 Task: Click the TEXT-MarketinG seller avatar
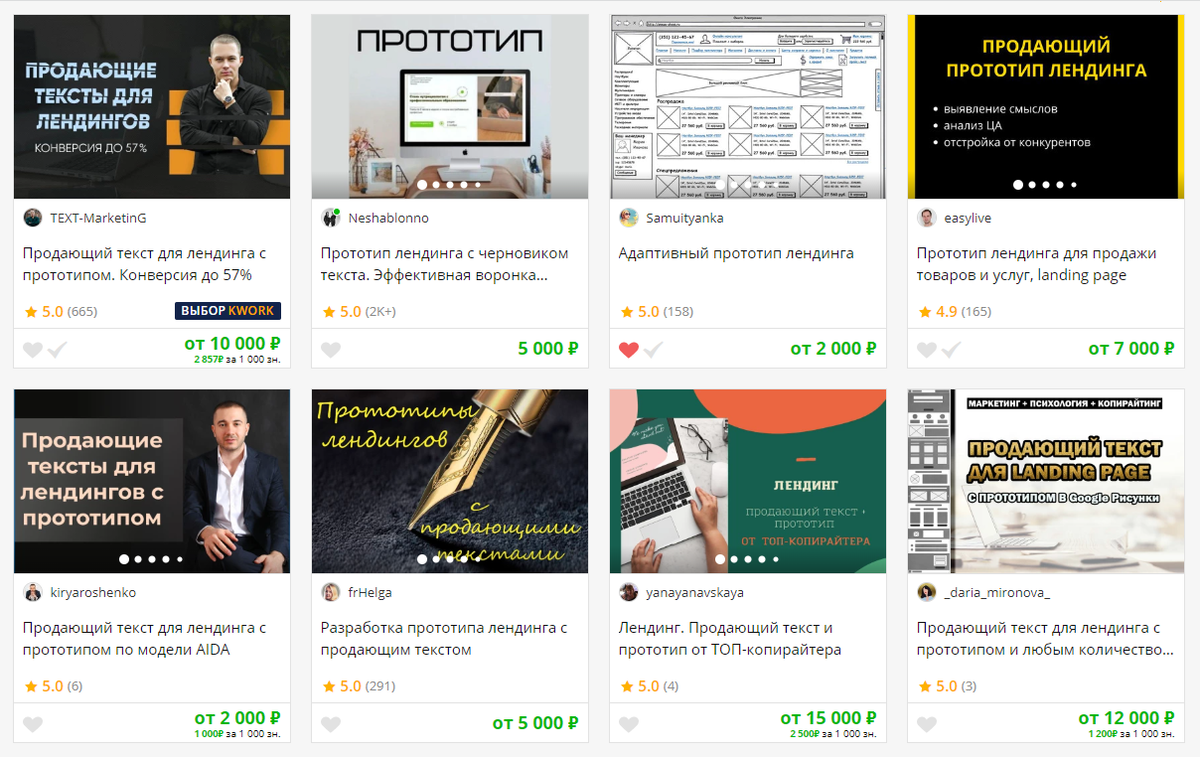[33, 218]
